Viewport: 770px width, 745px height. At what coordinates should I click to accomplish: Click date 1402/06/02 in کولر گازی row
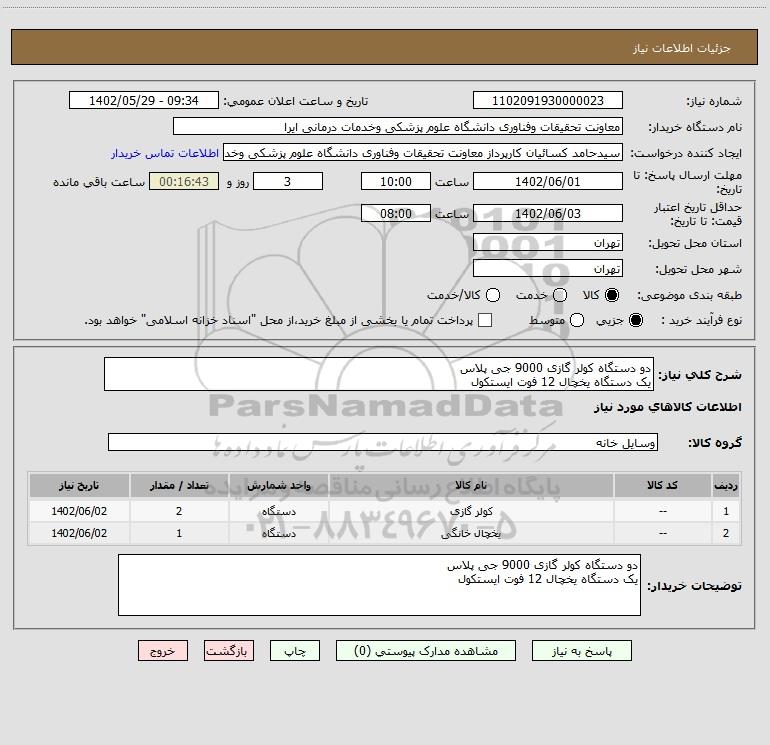tap(79, 511)
